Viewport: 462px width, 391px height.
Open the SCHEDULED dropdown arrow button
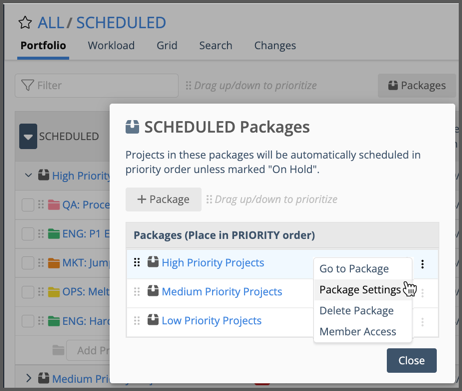click(28, 136)
